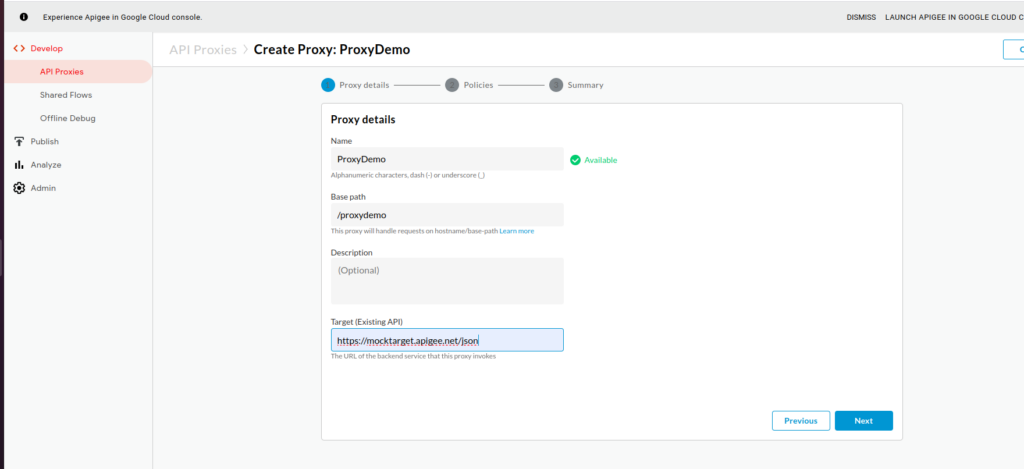
Task: Select the Proxy details step circle
Action: point(328,85)
